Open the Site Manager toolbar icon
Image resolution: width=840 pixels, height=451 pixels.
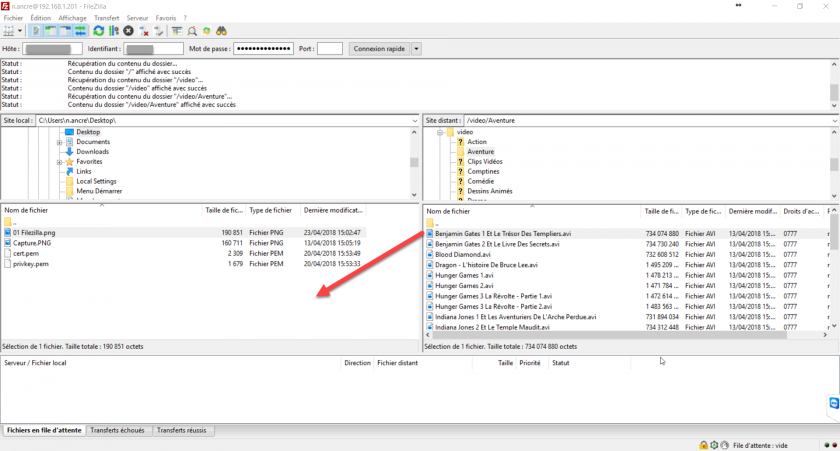click(9, 31)
